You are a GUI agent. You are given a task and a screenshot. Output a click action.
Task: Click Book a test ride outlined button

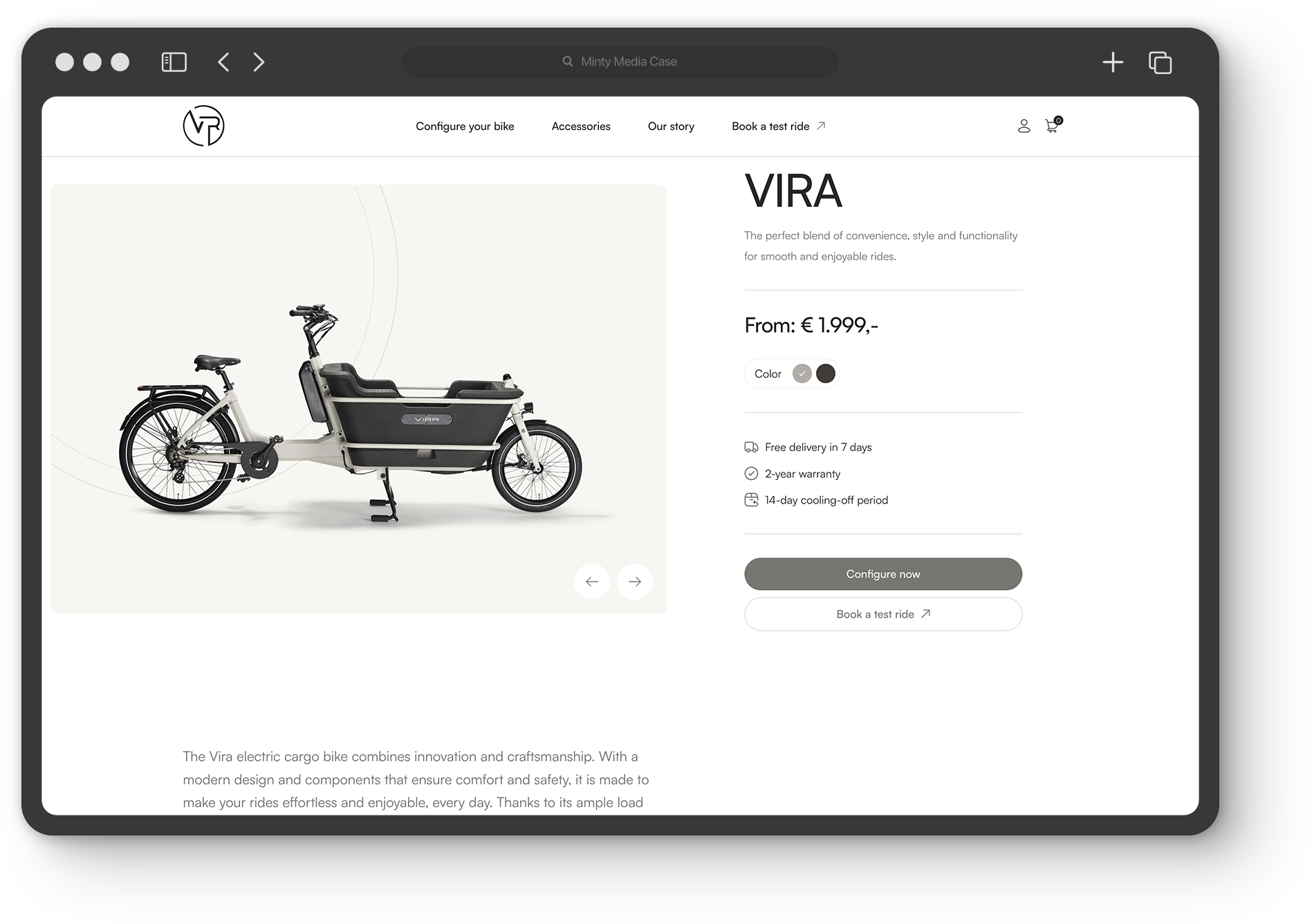pyautogui.click(x=883, y=614)
